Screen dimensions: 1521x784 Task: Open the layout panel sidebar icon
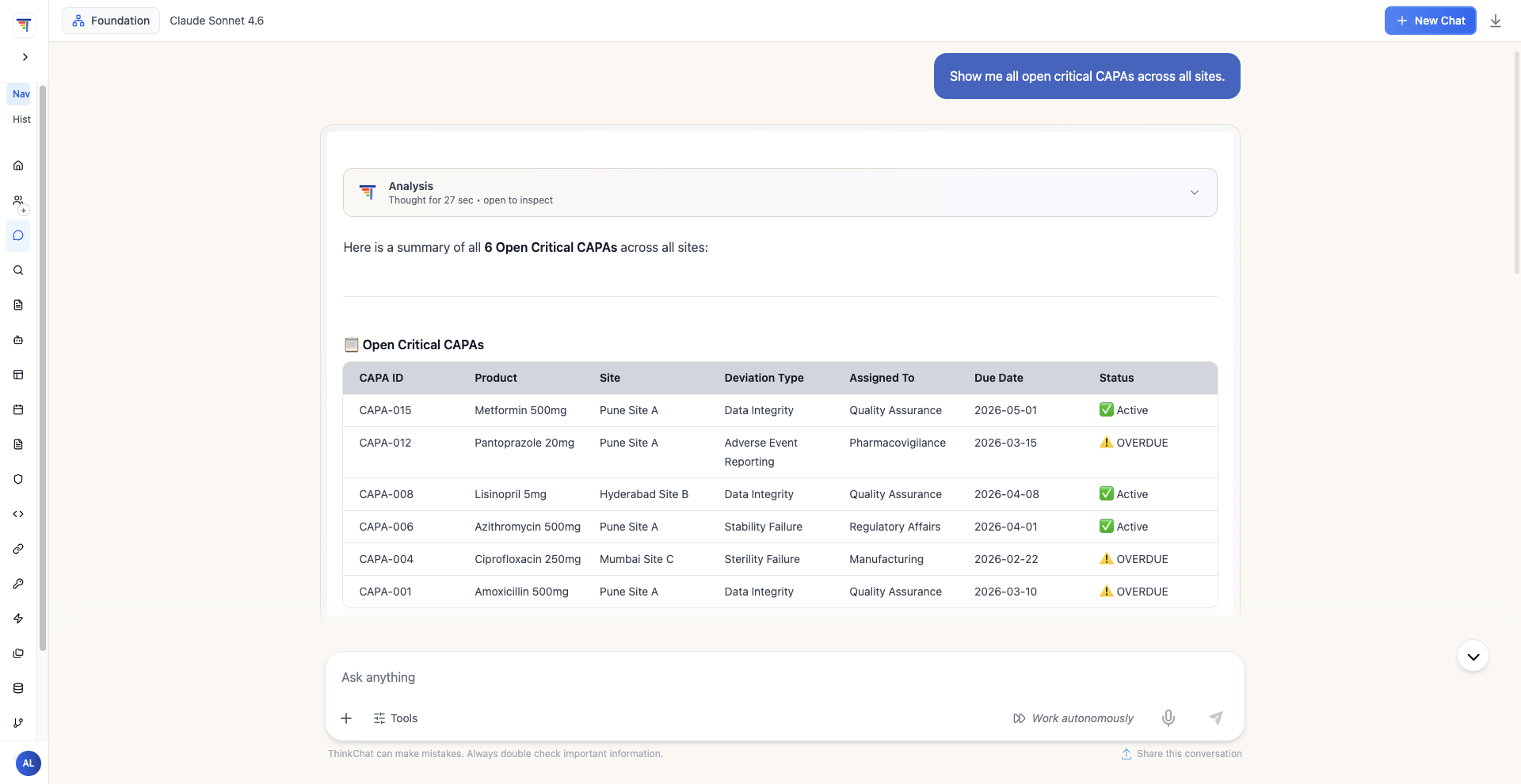click(18, 375)
